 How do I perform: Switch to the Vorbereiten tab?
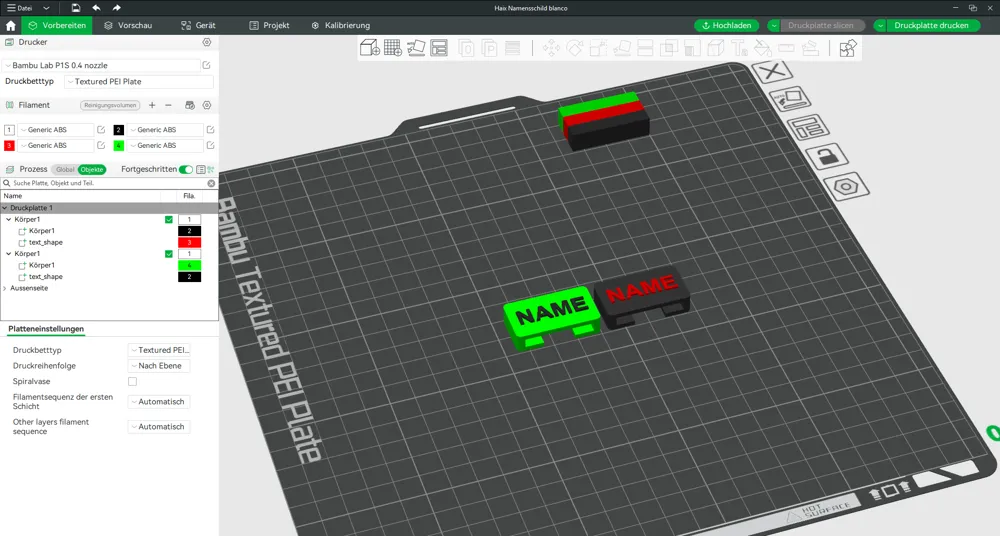click(x=57, y=26)
